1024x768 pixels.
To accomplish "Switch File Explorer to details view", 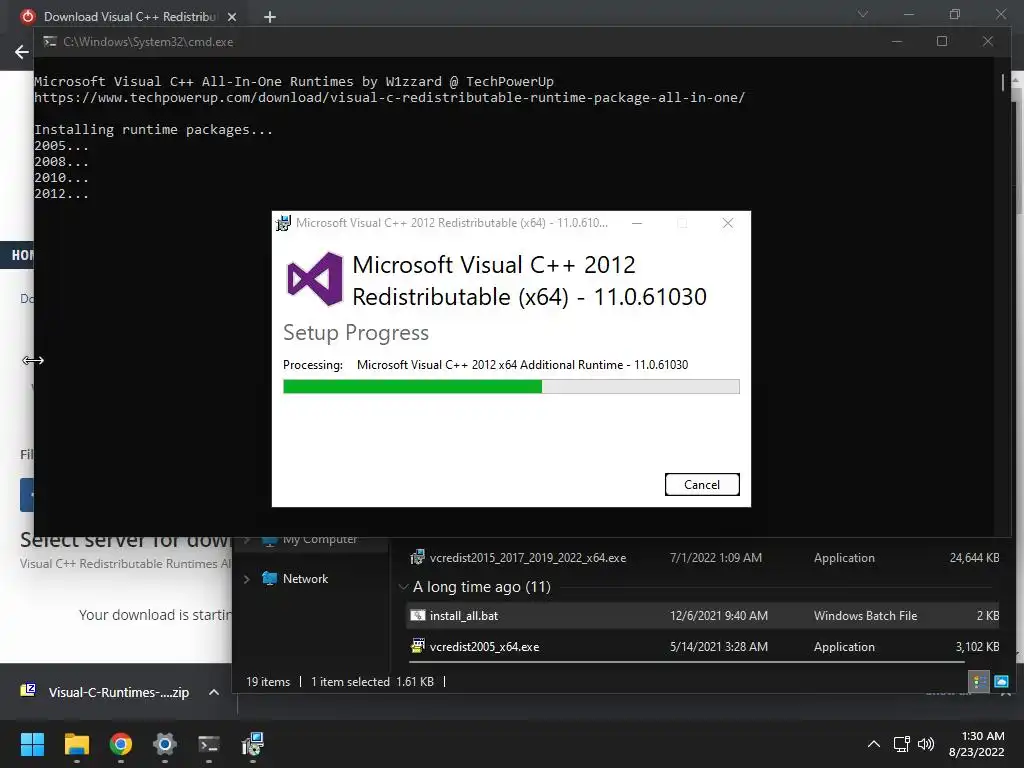I will coord(979,682).
